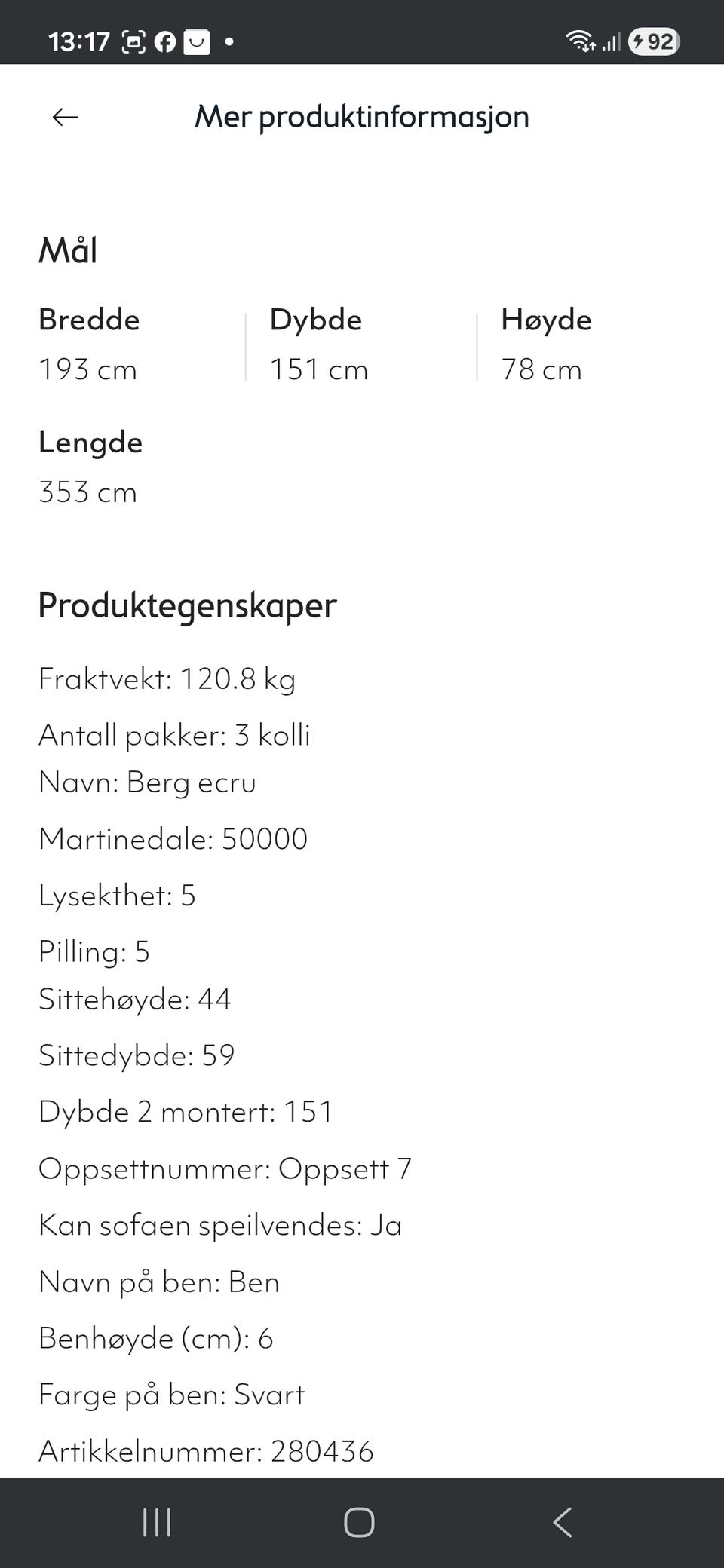Tap the Wi-Fi status icon
The image size is (724, 1568).
pyautogui.click(x=580, y=41)
